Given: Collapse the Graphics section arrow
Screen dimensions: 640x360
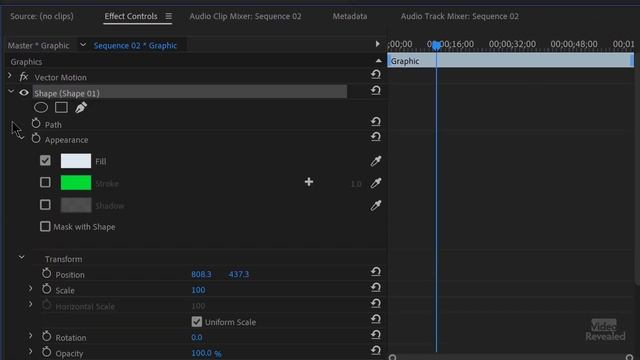Looking at the screenshot, I should pos(378,61).
